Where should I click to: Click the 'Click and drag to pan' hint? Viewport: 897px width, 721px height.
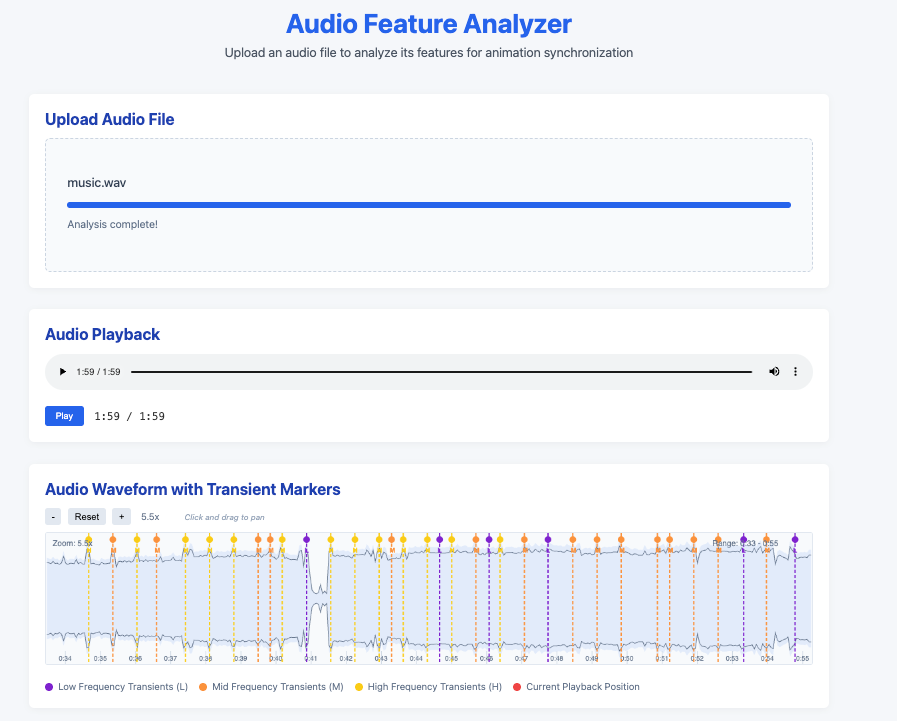click(x=224, y=517)
